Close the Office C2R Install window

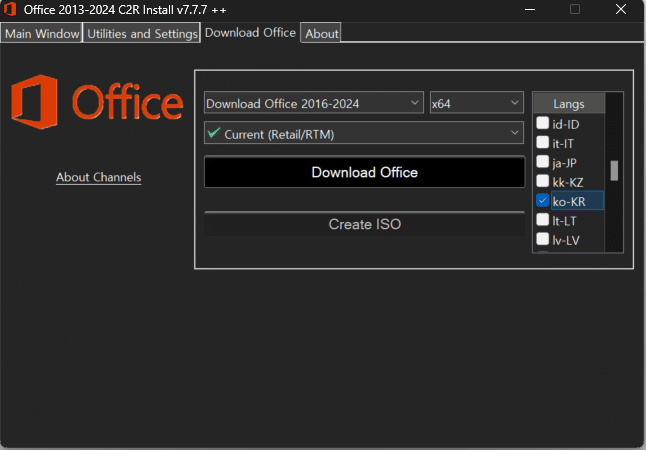click(621, 9)
